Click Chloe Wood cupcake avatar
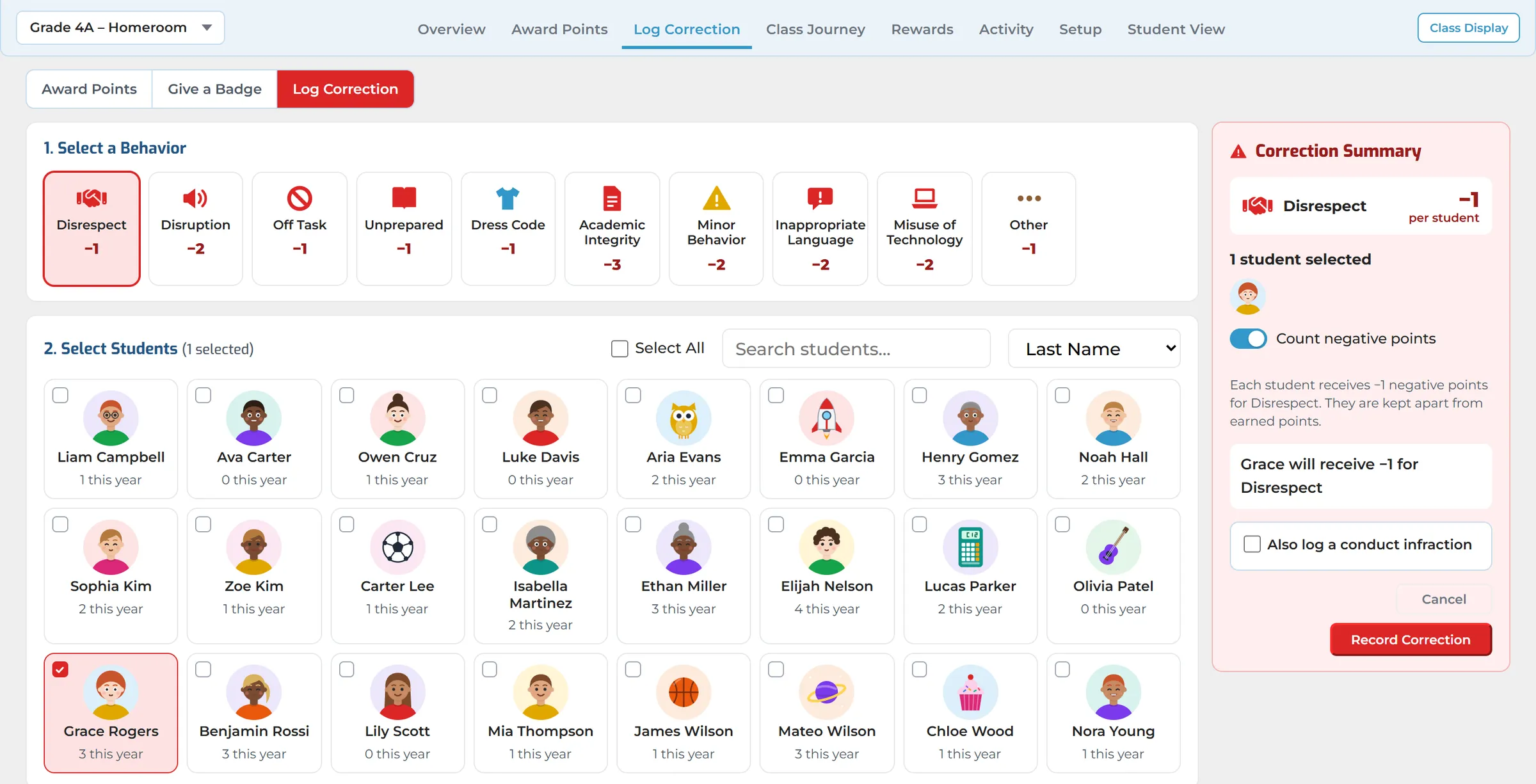 (x=970, y=692)
